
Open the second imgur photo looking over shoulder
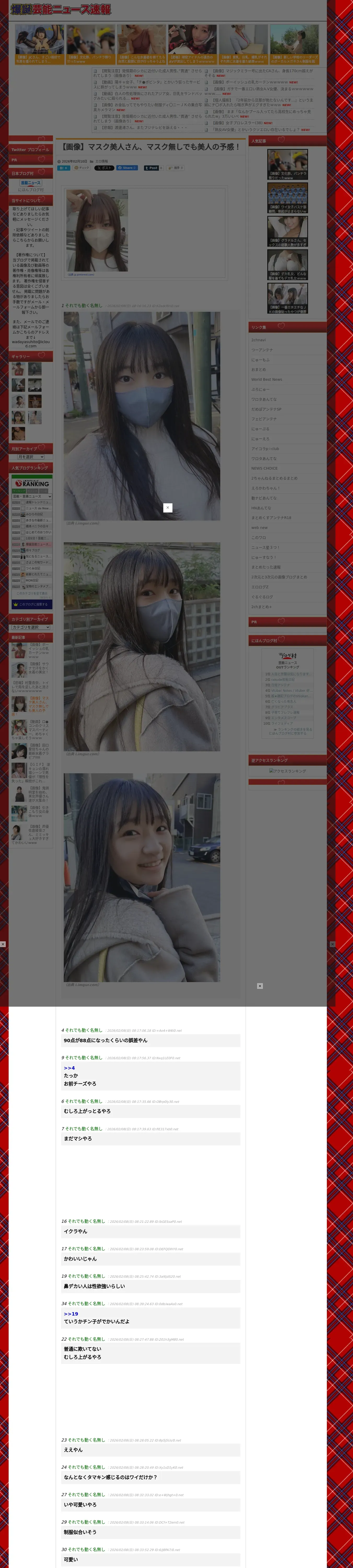click(142, 647)
